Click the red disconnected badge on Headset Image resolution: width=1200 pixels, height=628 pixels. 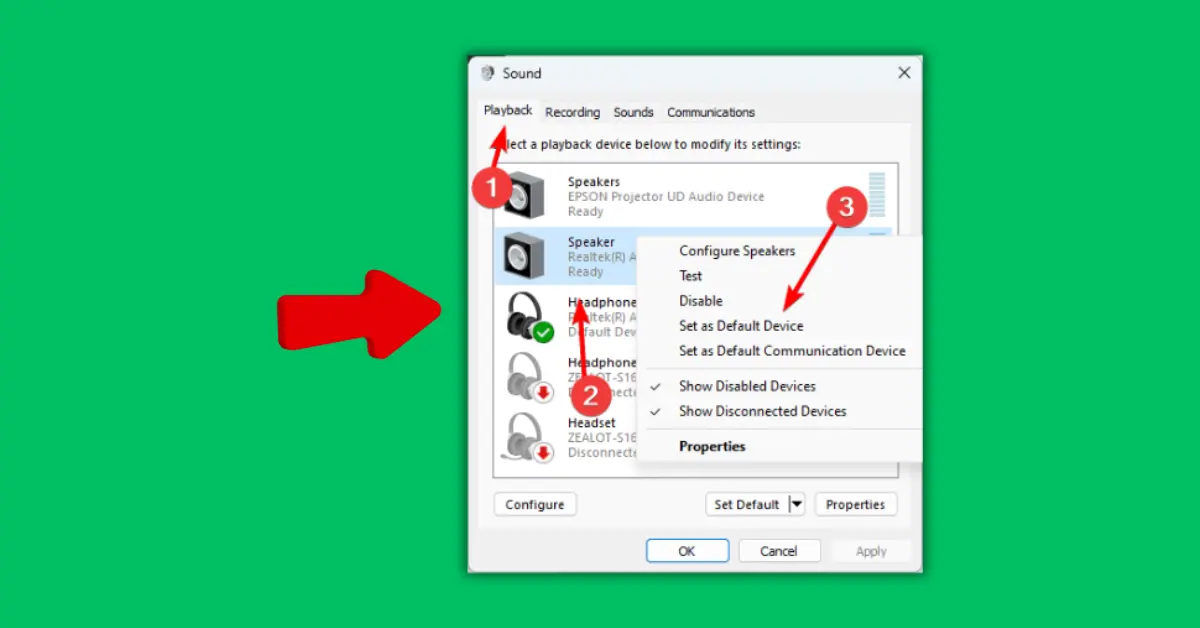pos(543,451)
